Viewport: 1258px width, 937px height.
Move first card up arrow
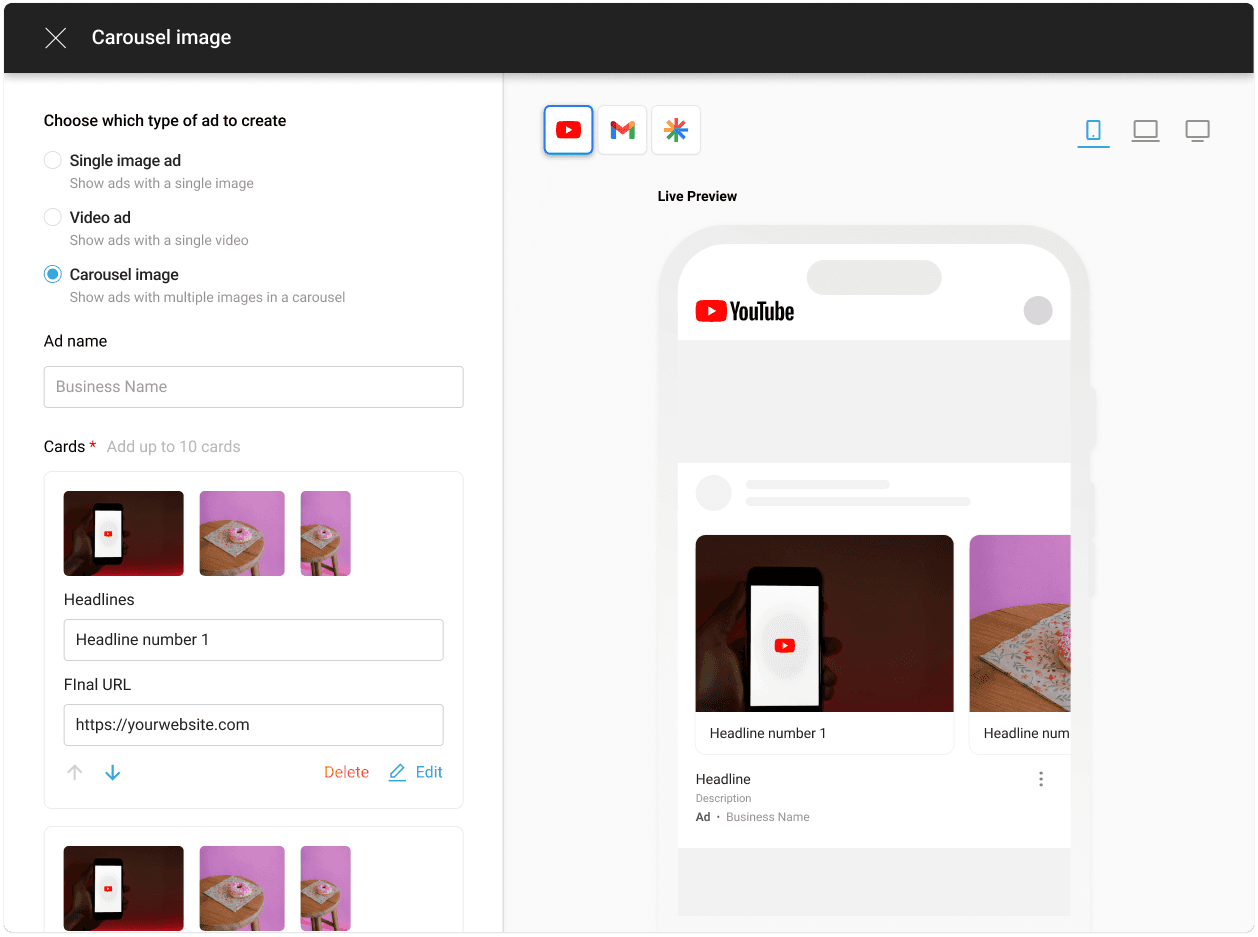(75, 772)
